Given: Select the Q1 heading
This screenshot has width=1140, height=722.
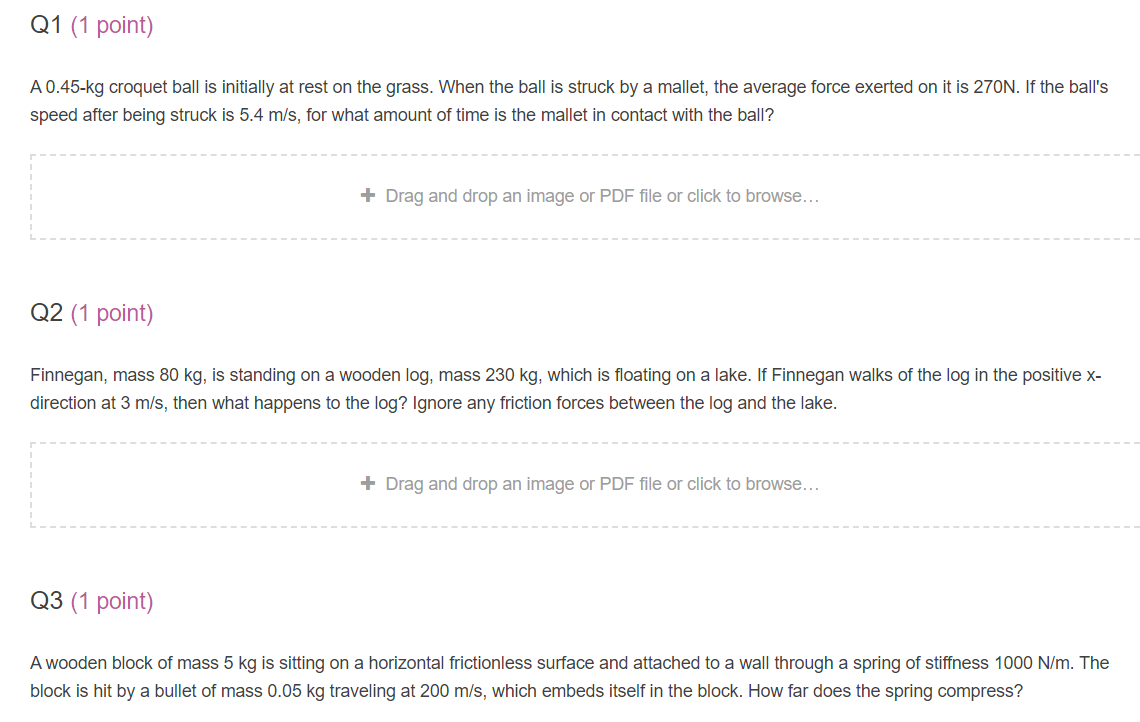Looking at the screenshot, I should click(x=45, y=24).
